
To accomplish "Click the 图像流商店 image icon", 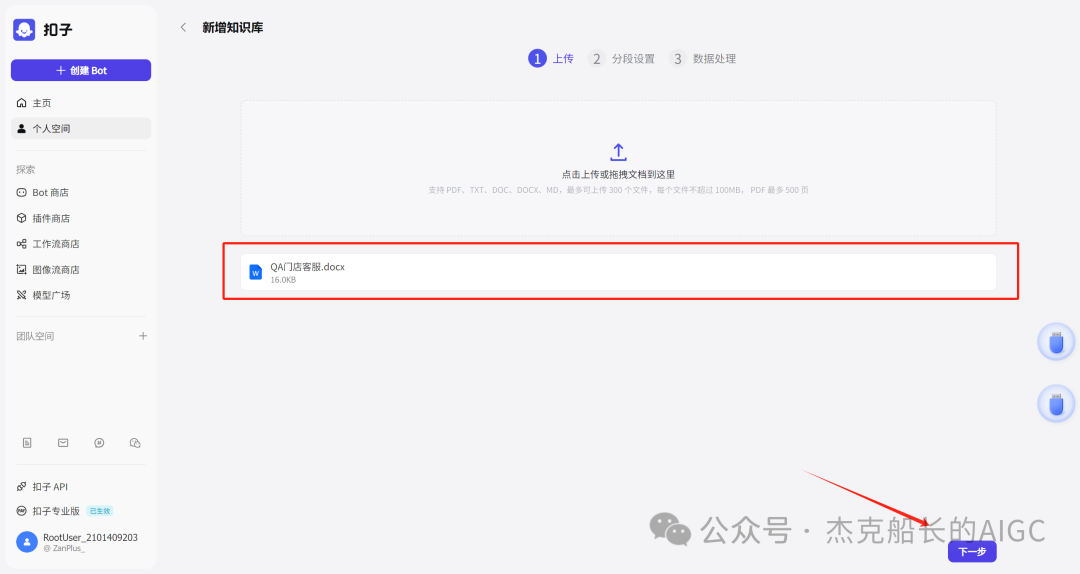I will tap(21, 269).
